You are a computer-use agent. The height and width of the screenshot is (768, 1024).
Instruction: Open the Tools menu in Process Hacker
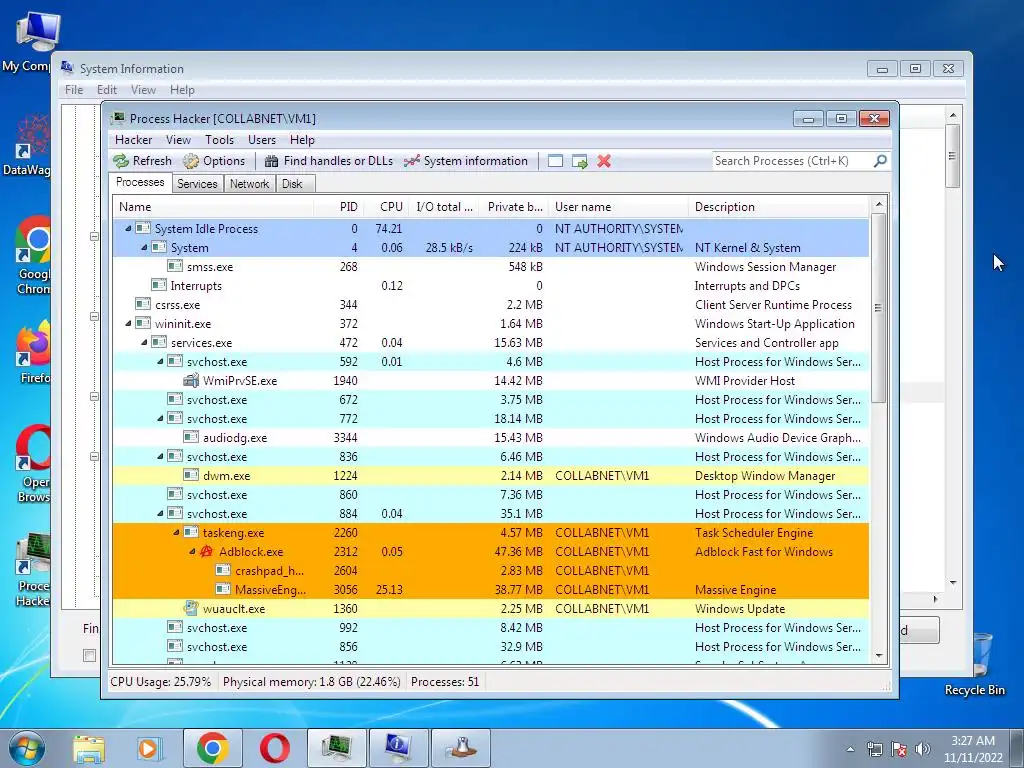coord(219,140)
